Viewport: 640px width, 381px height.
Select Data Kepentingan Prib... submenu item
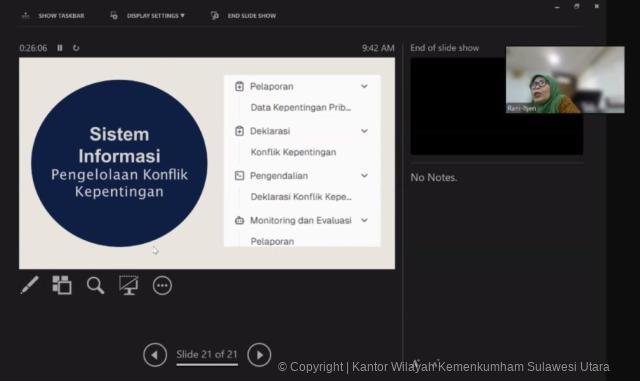301,107
